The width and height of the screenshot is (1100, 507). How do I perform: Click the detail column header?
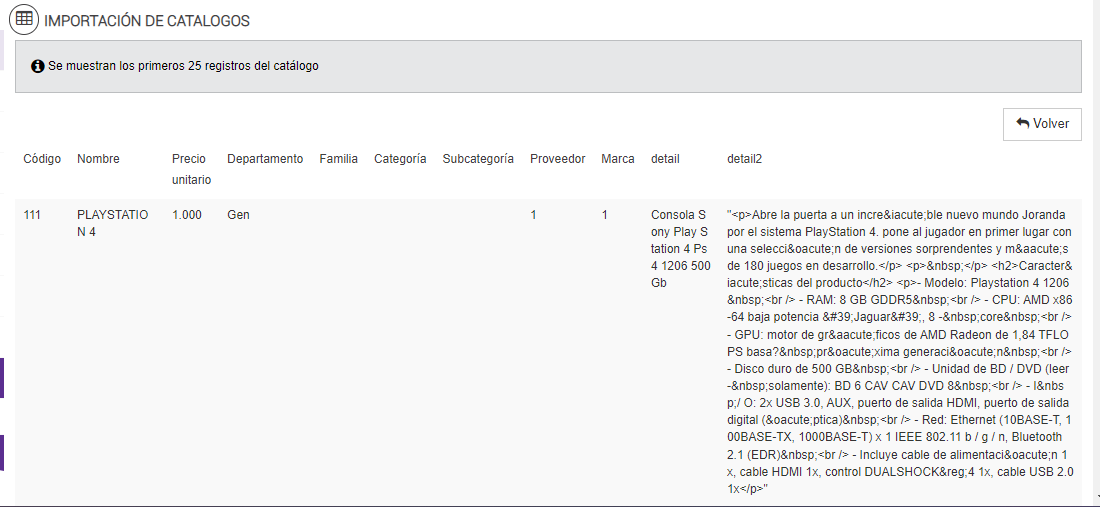665,159
